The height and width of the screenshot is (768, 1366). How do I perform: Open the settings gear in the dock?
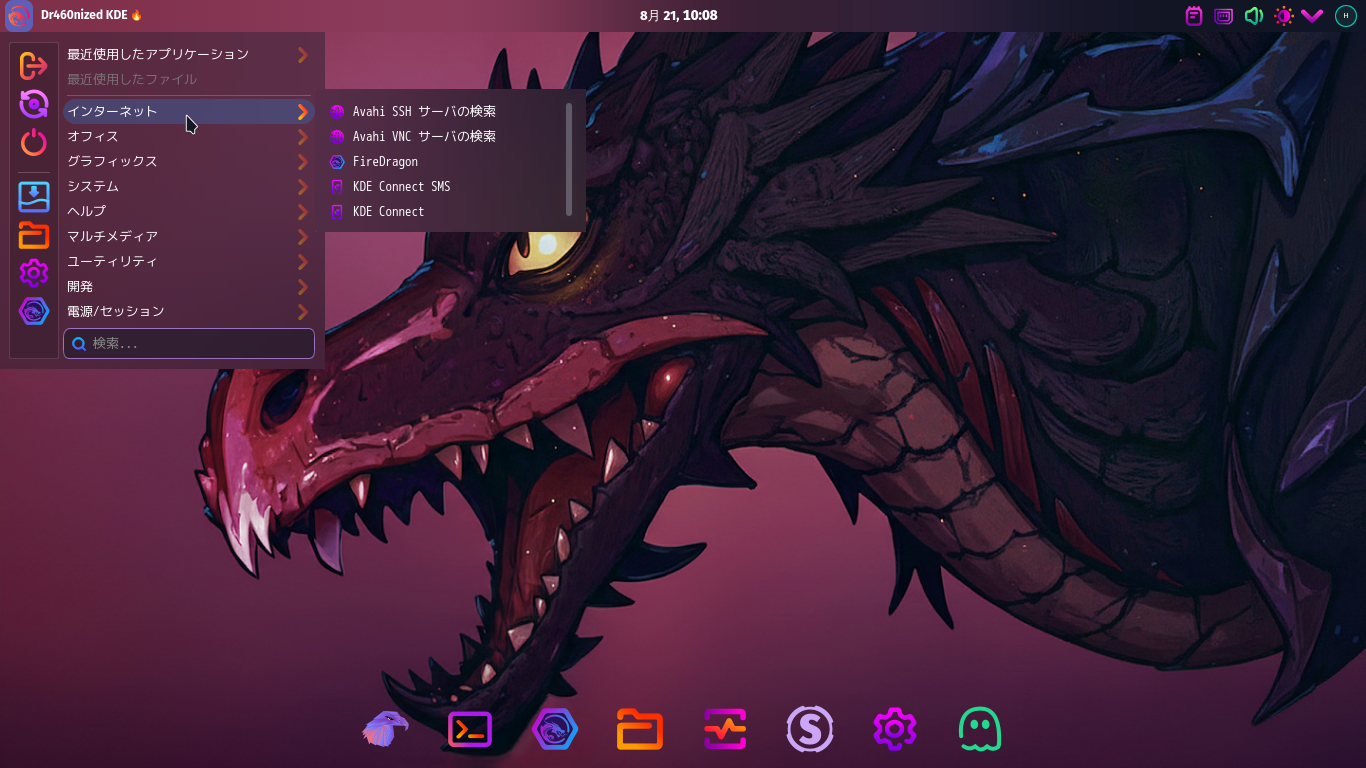[895, 729]
